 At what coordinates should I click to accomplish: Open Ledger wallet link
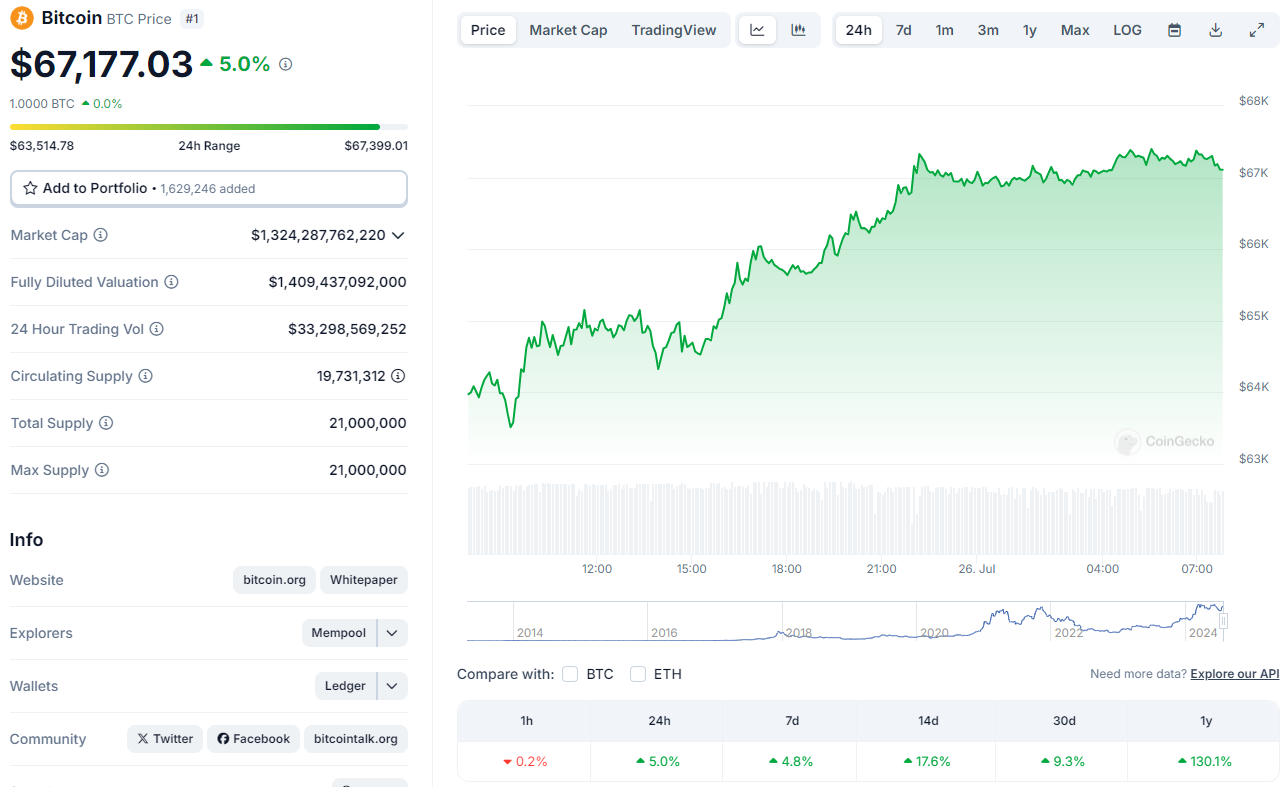tap(345, 686)
